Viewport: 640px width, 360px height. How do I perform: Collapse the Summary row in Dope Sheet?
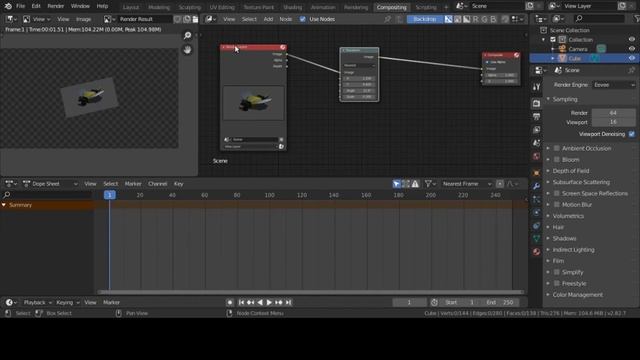tap(4, 205)
